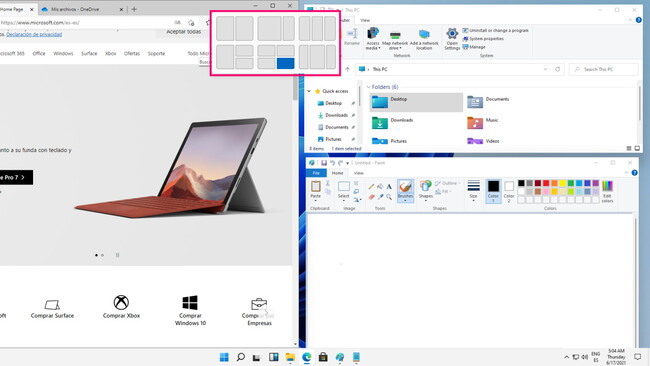Pause the carousel slideshow
Screen dimensions: 650x366
click(117, 255)
